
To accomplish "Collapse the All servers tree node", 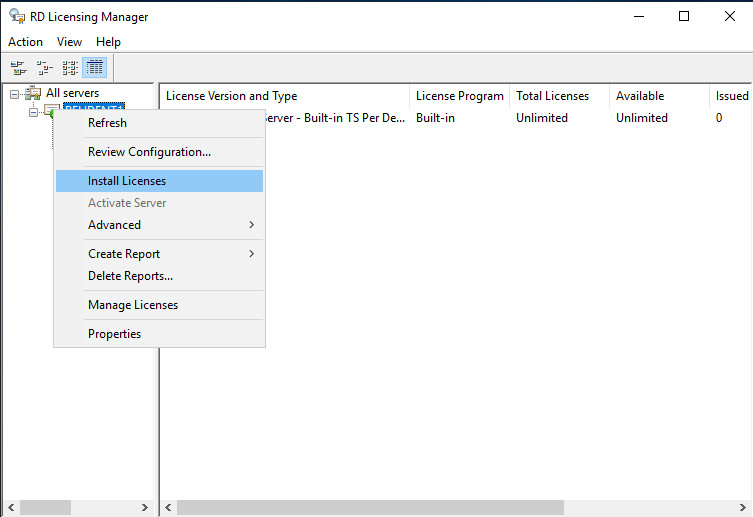I will [x=15, y=94].
